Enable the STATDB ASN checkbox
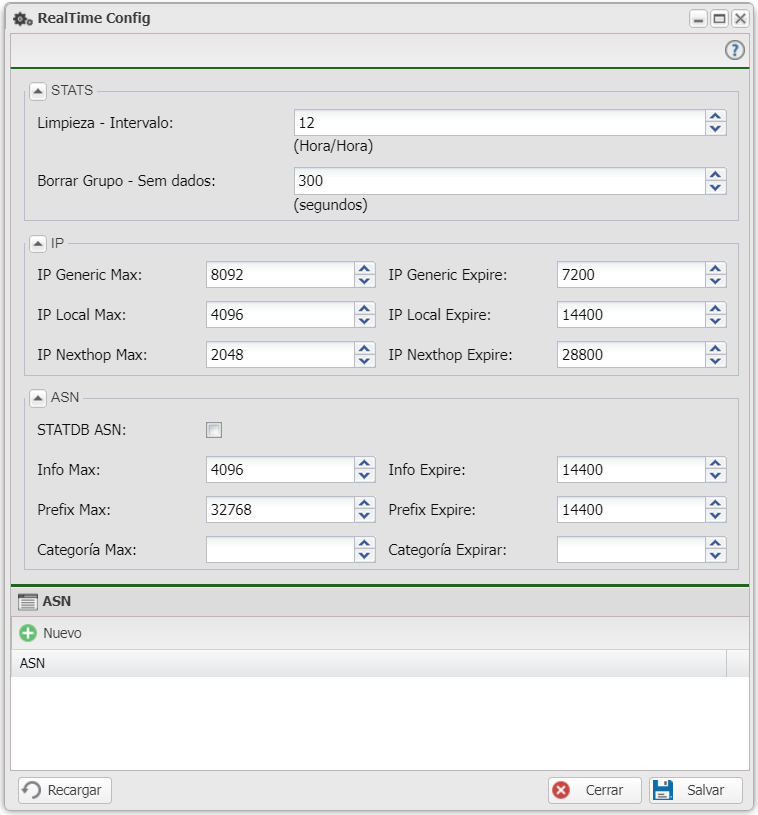This screenshot has width=758, height=815. click(x=214, y=431)
